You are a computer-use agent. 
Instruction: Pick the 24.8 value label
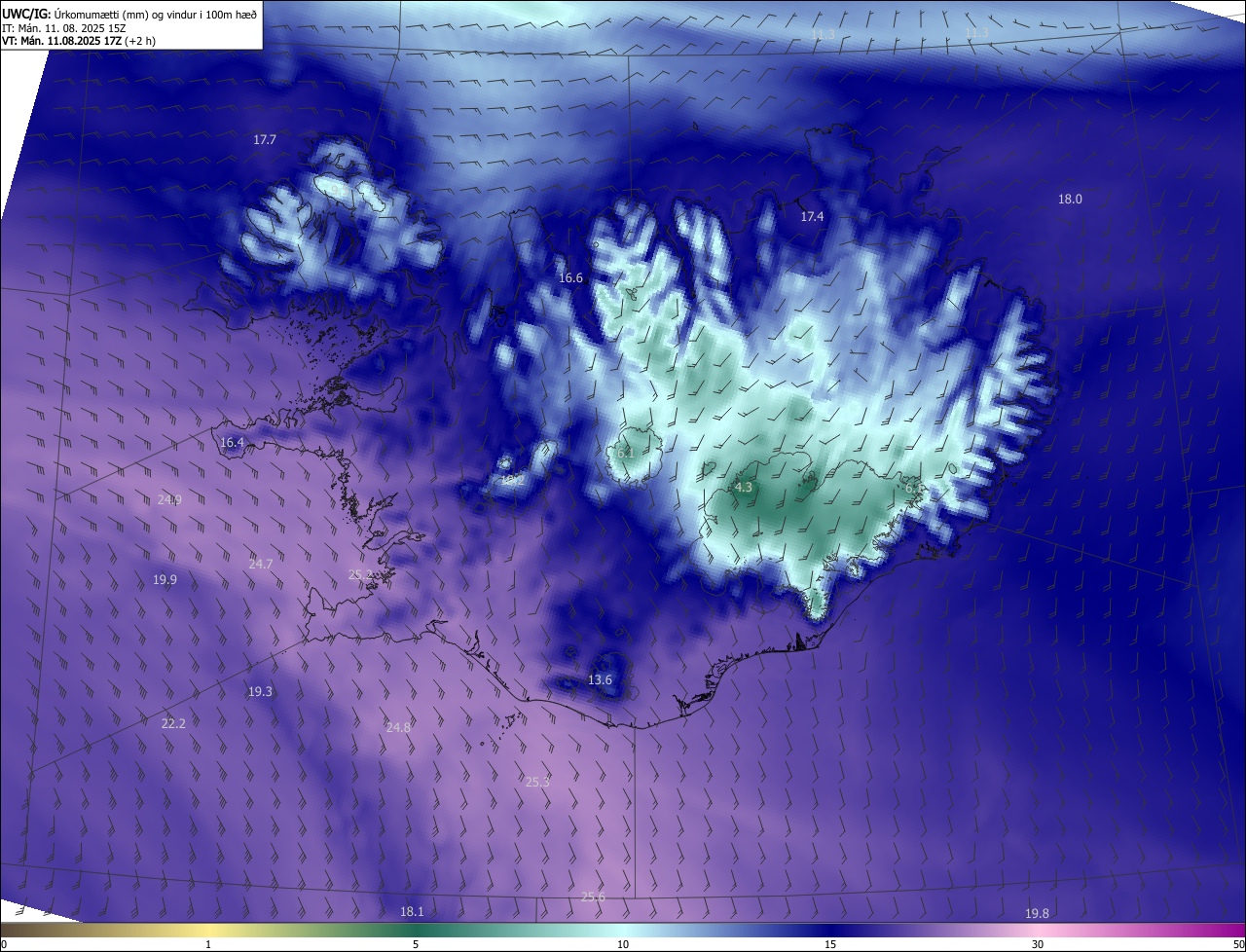click(x=398, y=728)
